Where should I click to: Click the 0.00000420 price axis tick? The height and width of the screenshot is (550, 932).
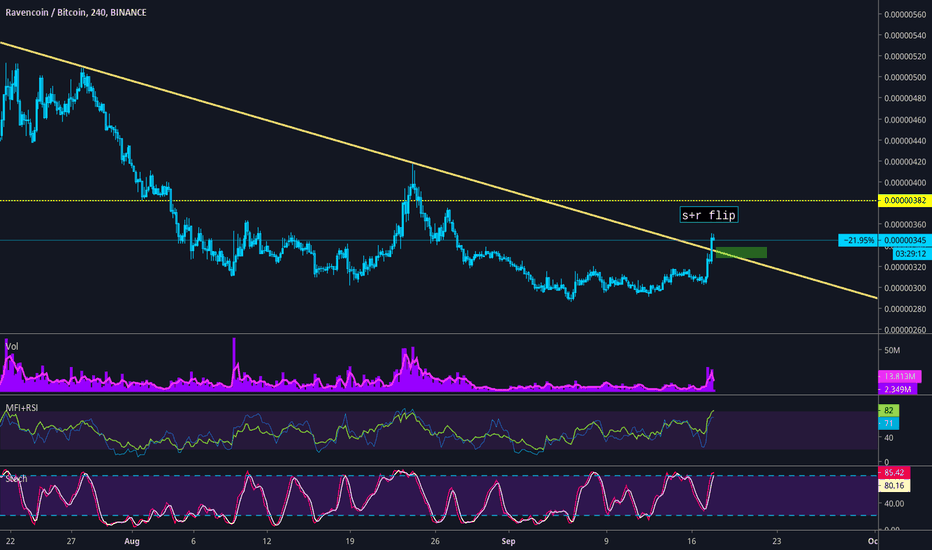905,162
